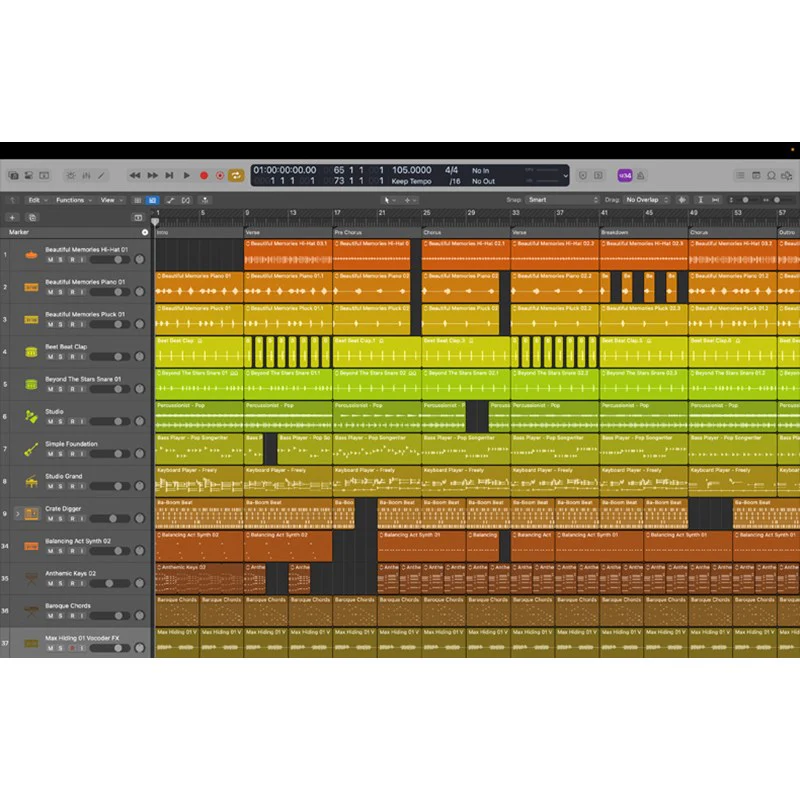
Task: Toggle Cycle mode off
Action: point(236,176)
